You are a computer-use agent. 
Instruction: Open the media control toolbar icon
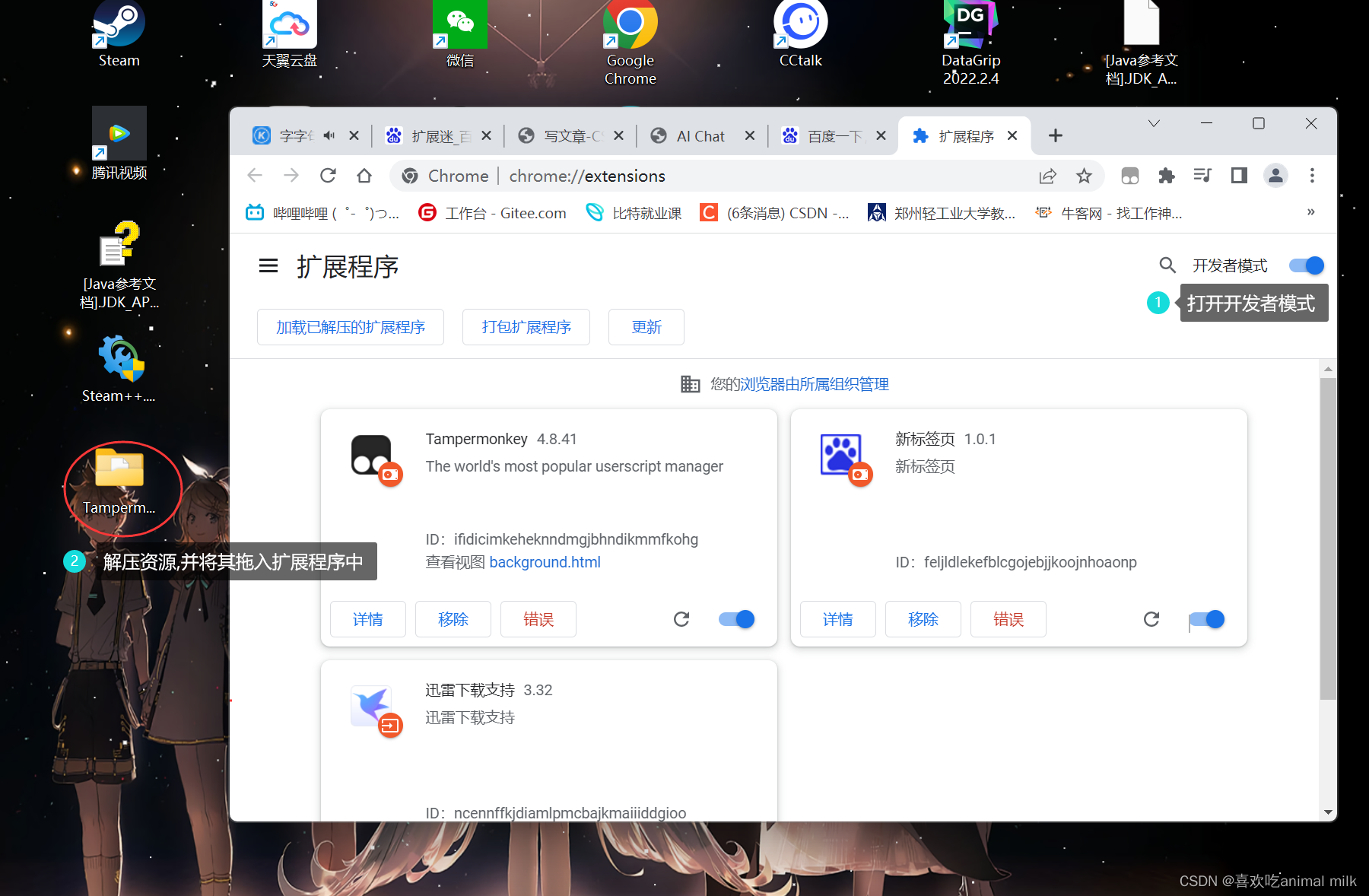tap(1202, 176)
